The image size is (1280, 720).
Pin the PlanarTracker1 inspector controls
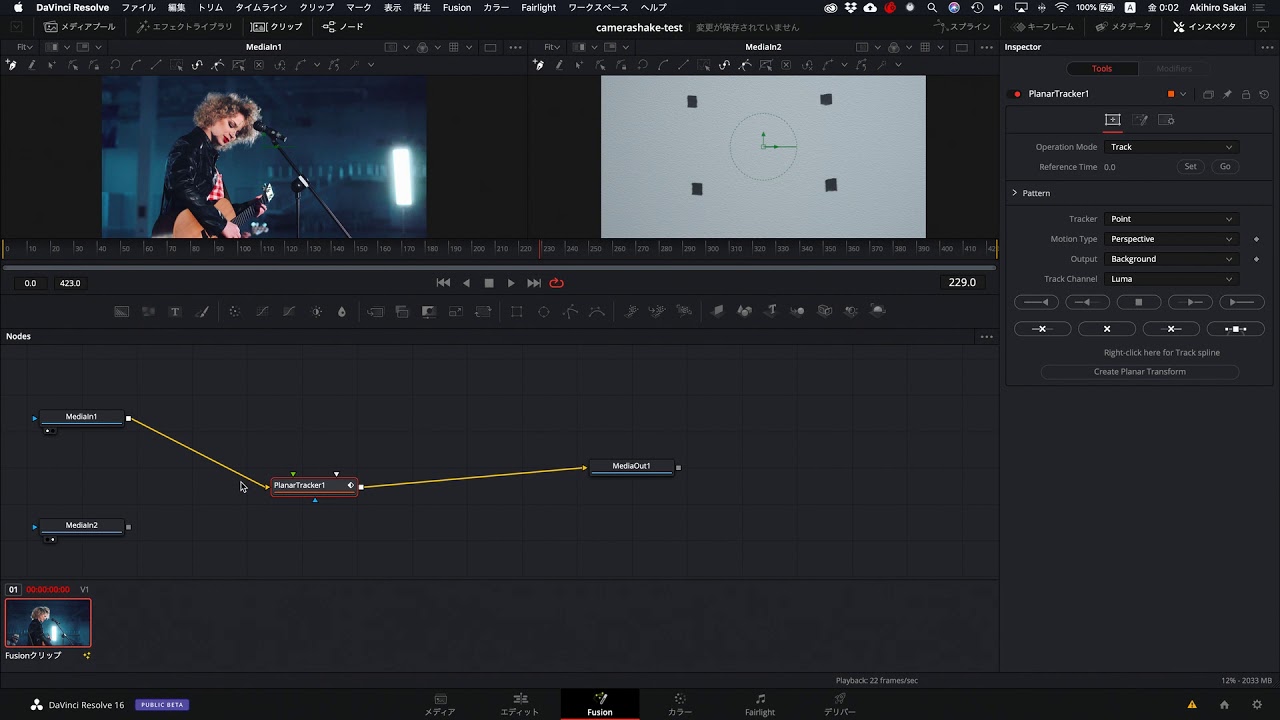1227,94
